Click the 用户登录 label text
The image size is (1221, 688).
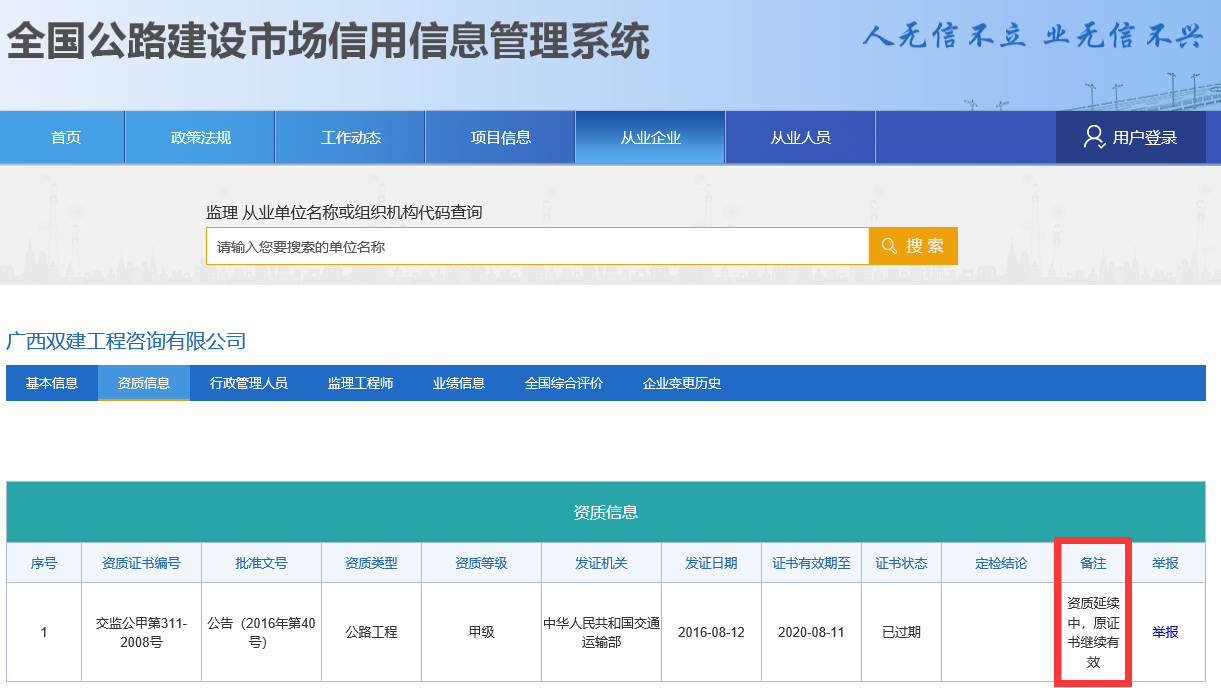pyautogui.click(x=1145, y=138)
